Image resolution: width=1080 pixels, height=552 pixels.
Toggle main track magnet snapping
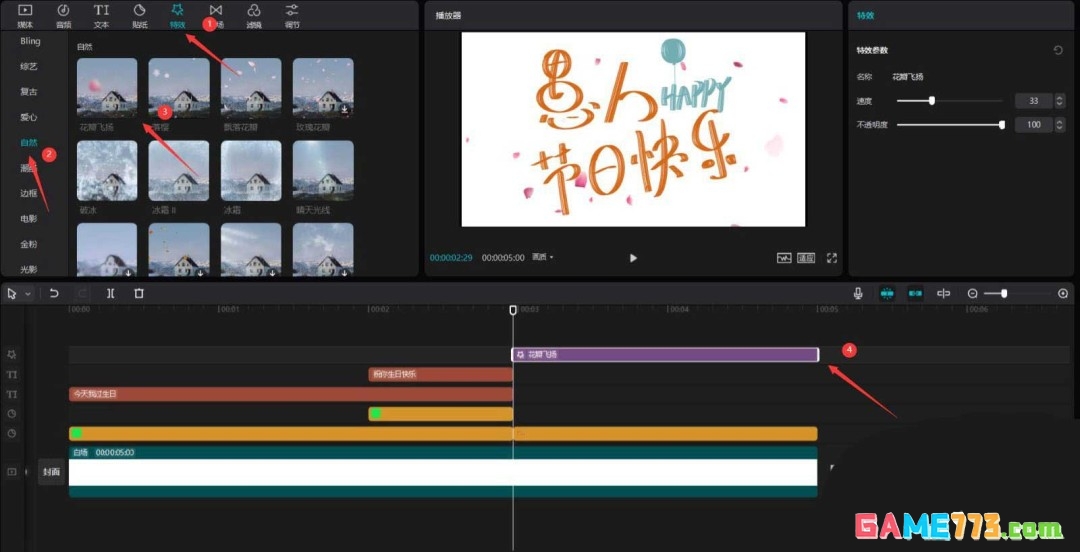point(887,294)
